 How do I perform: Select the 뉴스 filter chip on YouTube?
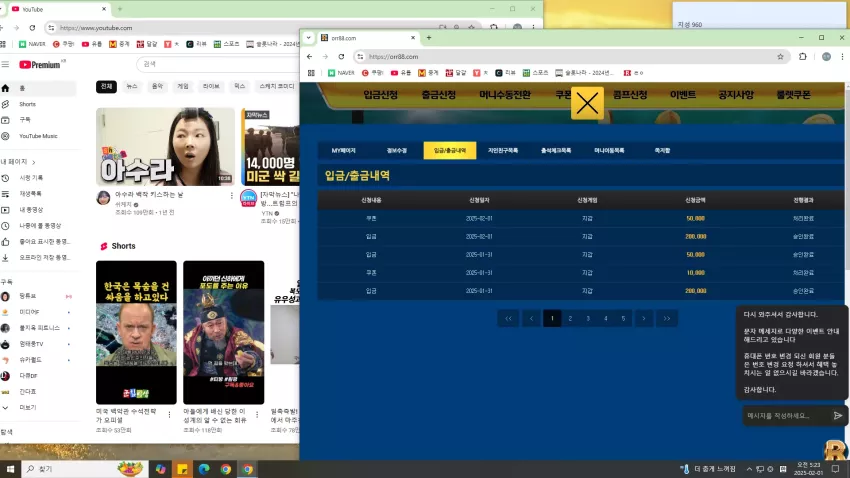coord(132,86)
